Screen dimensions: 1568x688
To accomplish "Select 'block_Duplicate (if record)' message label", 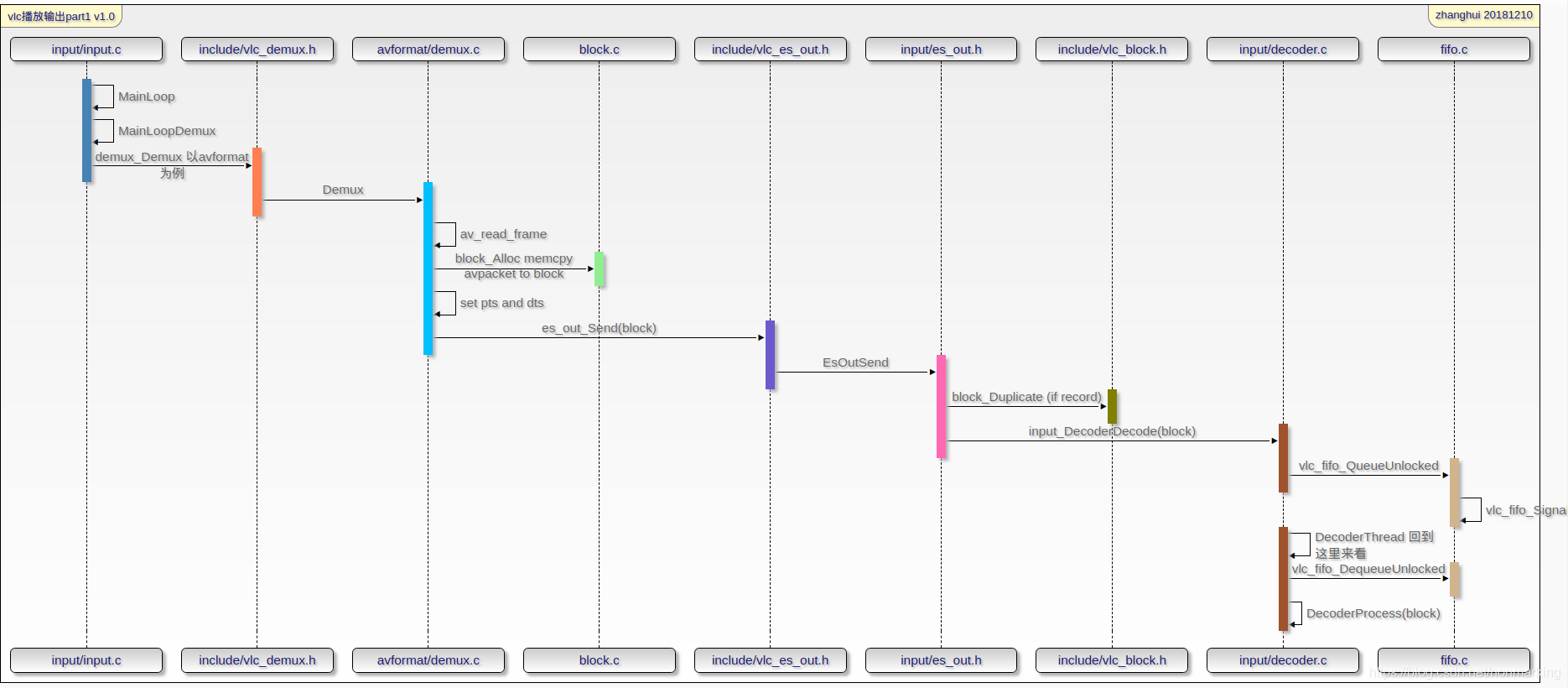I will pos(1026,397).
